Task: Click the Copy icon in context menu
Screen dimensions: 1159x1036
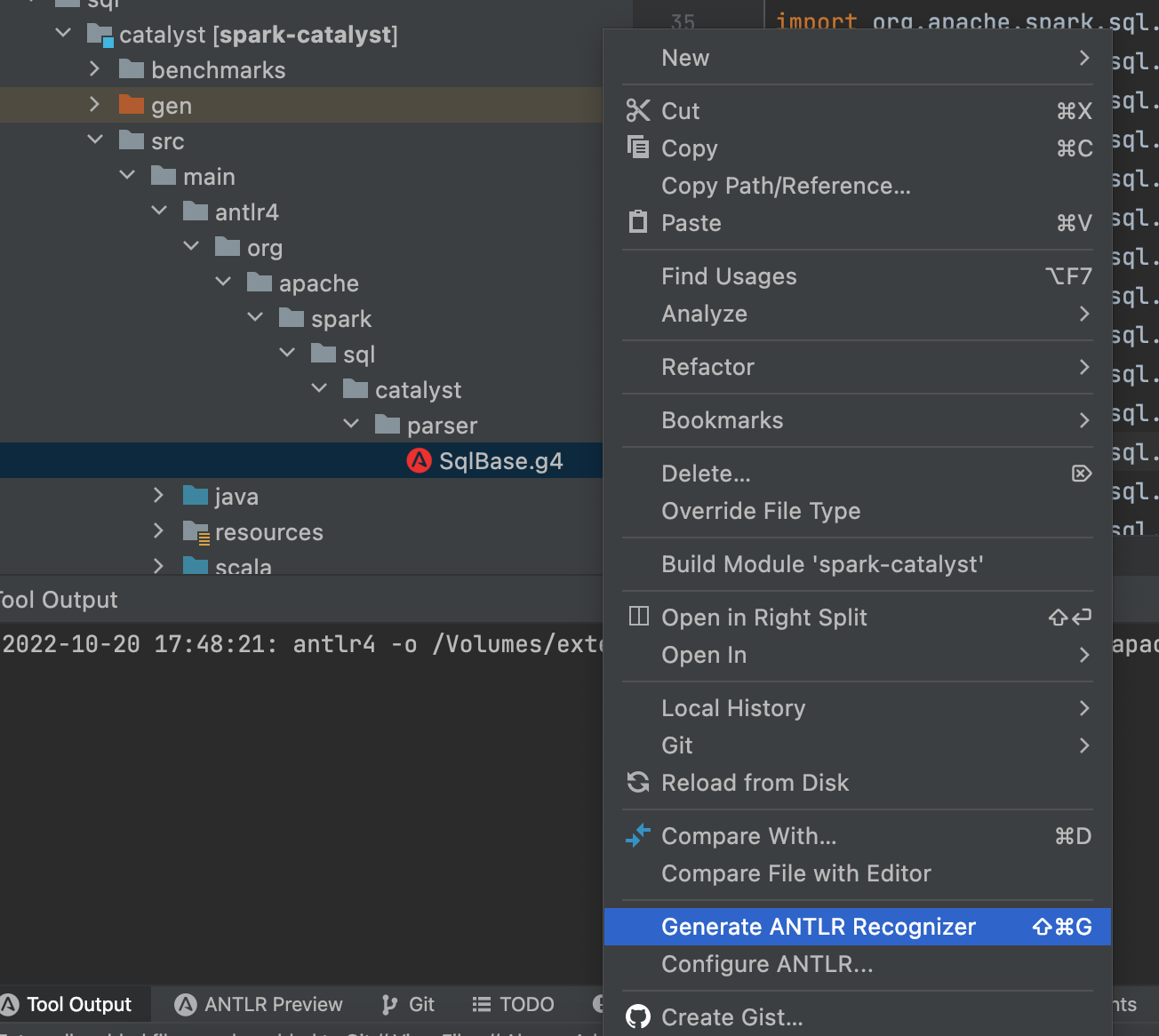Action: pos(638,147)
